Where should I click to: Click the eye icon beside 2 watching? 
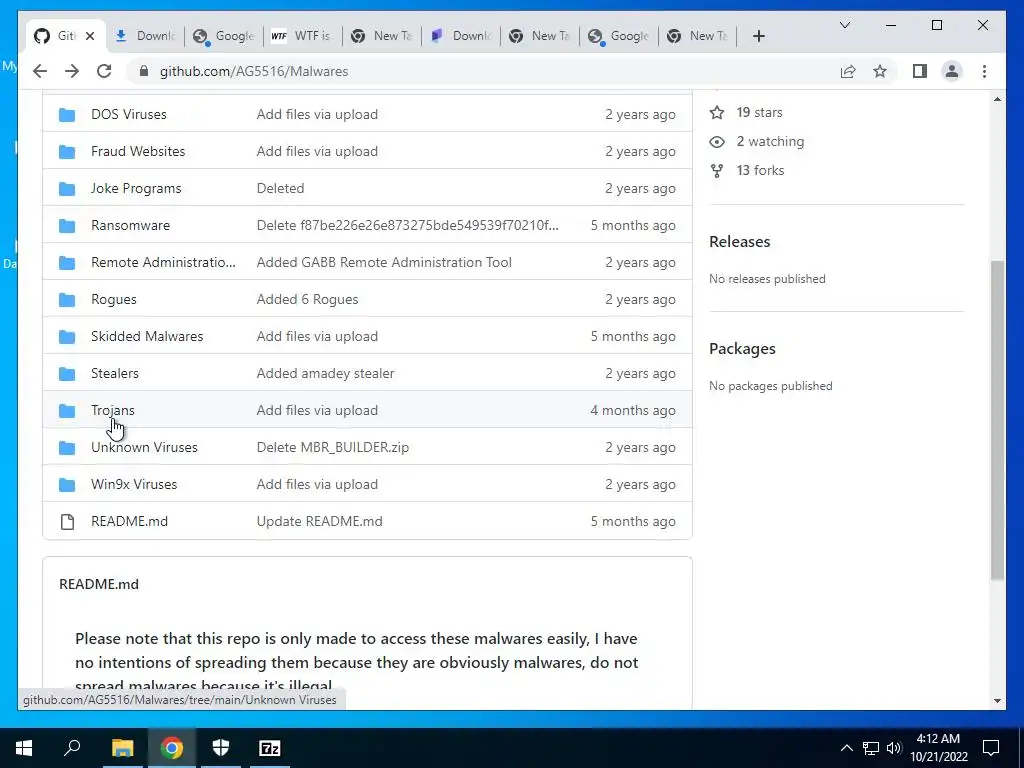[x=717, y=142]
